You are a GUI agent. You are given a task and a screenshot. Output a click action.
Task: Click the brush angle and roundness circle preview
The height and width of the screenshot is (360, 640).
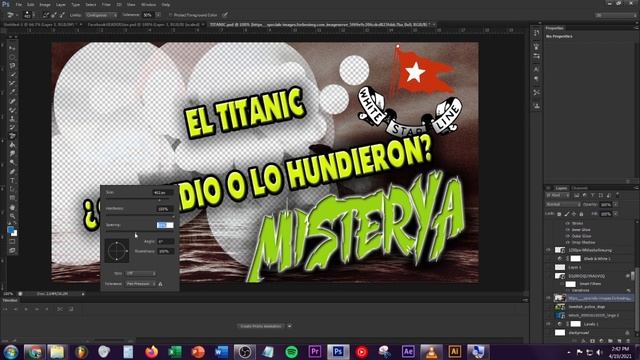(117, 250)
